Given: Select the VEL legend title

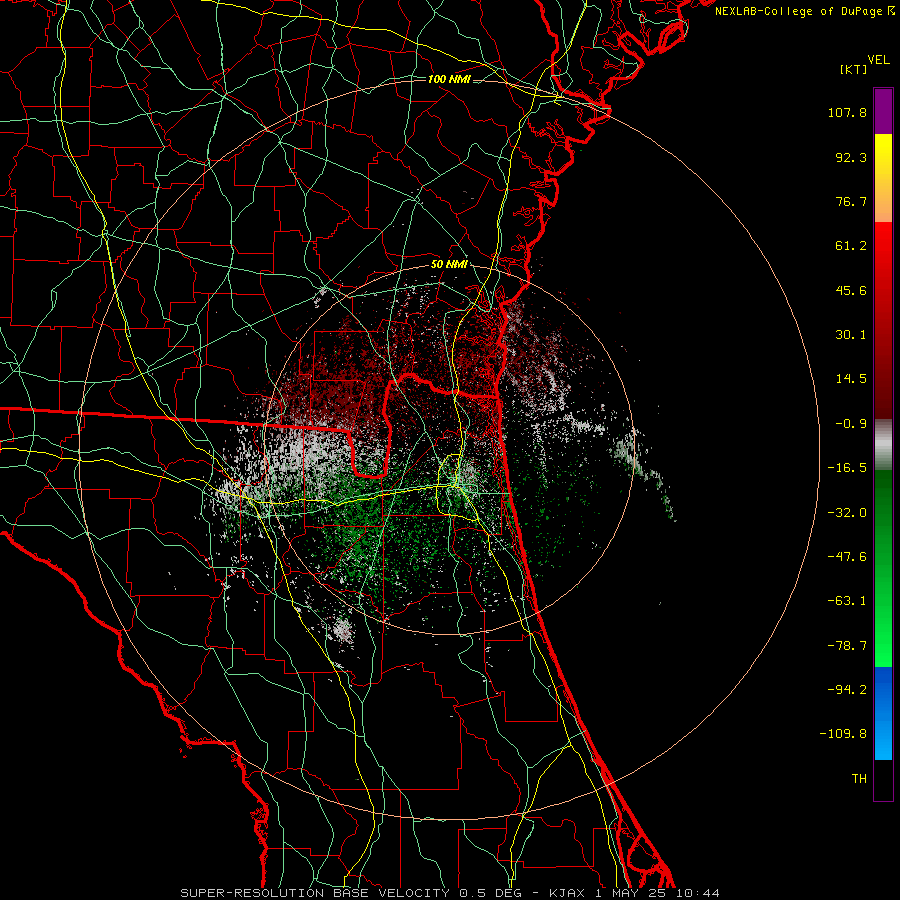Looking at the screenshot, I should pos(878,60).
